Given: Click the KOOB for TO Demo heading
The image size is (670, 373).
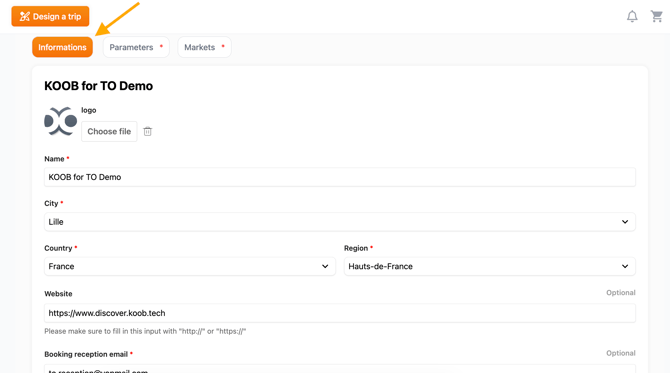Looking at the screenshot, I should 98,86.
